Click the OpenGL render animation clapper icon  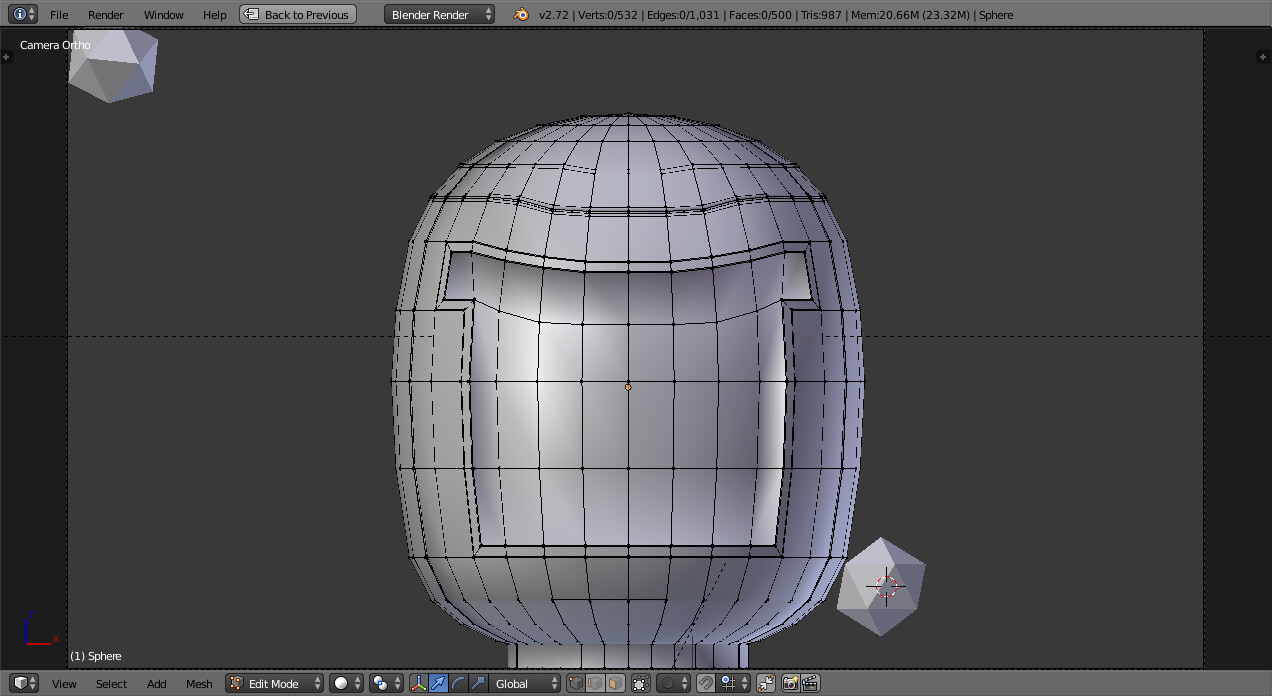coord(810,683)
